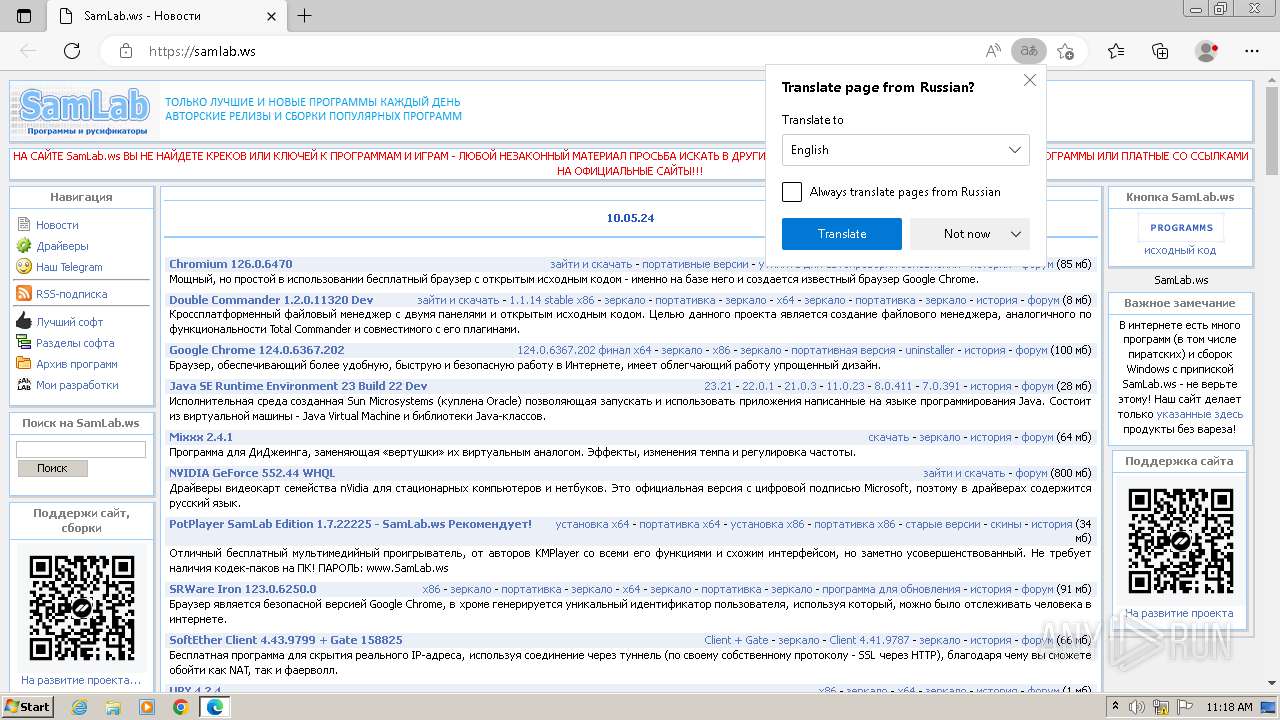1280x720 pixels.
Task: Open the Favorites list icon
Action: tap(1116, 51)
